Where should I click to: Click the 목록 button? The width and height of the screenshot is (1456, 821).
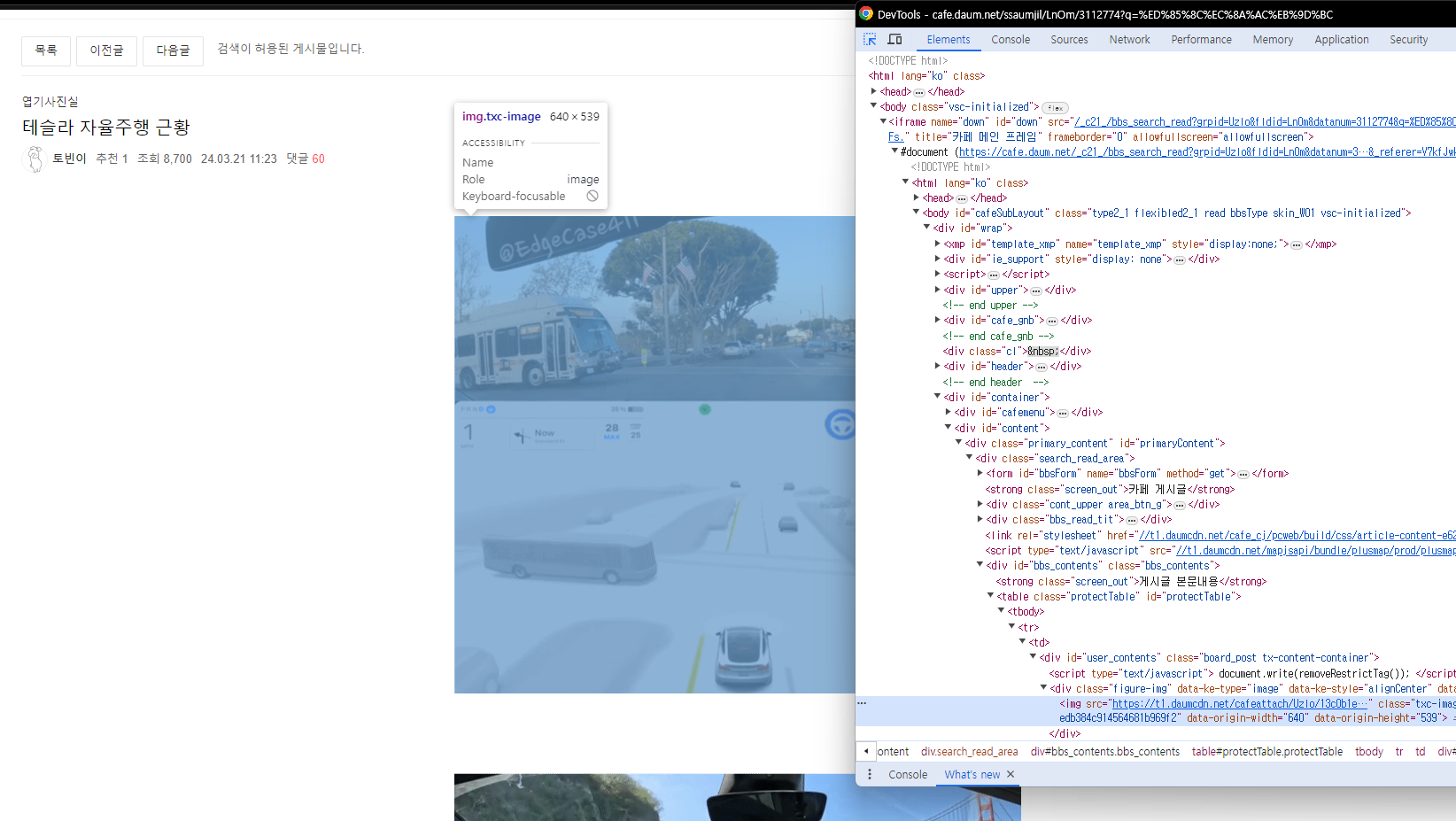pyautogui.click(x=46, y=50)
